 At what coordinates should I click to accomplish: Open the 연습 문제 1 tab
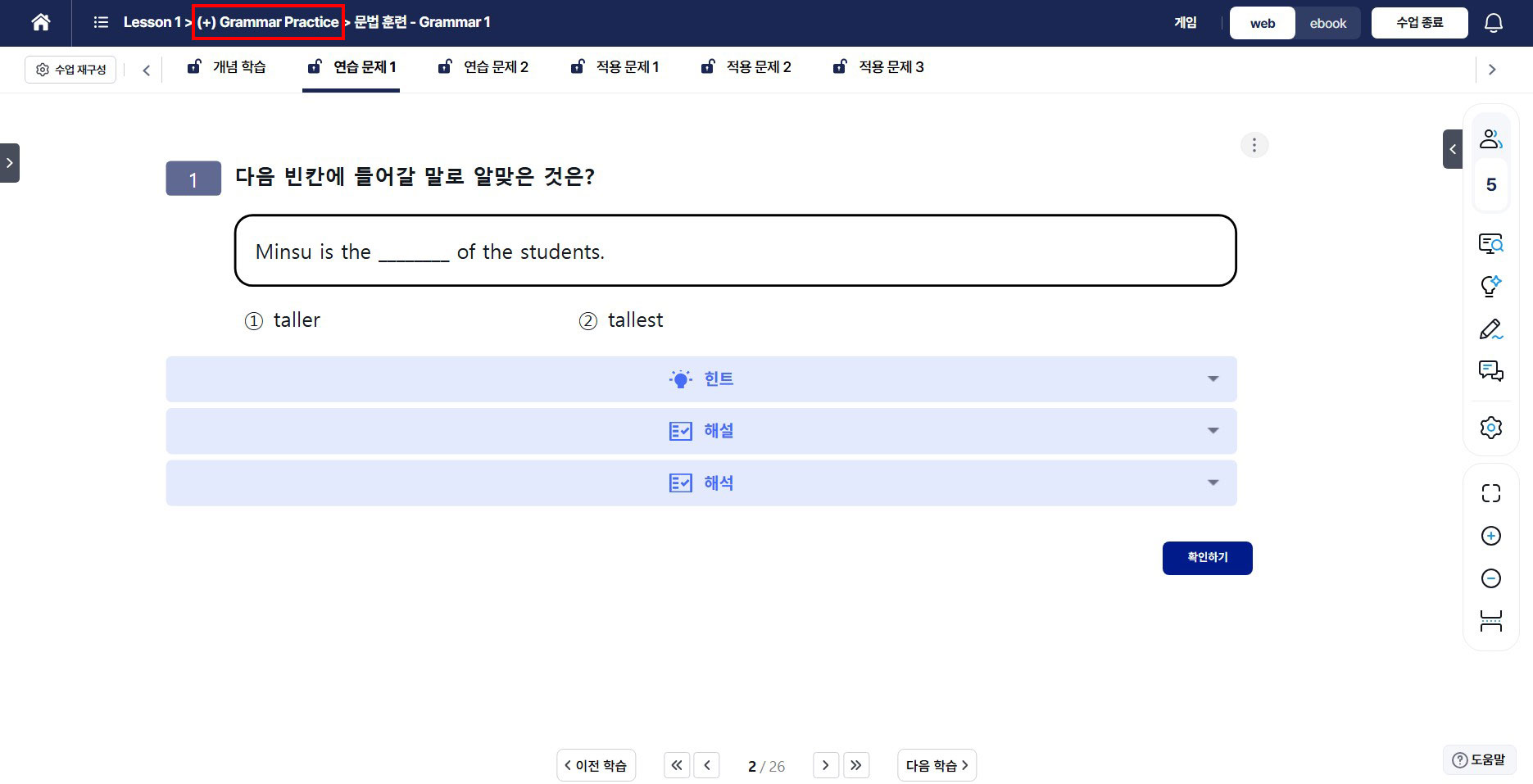352,67
